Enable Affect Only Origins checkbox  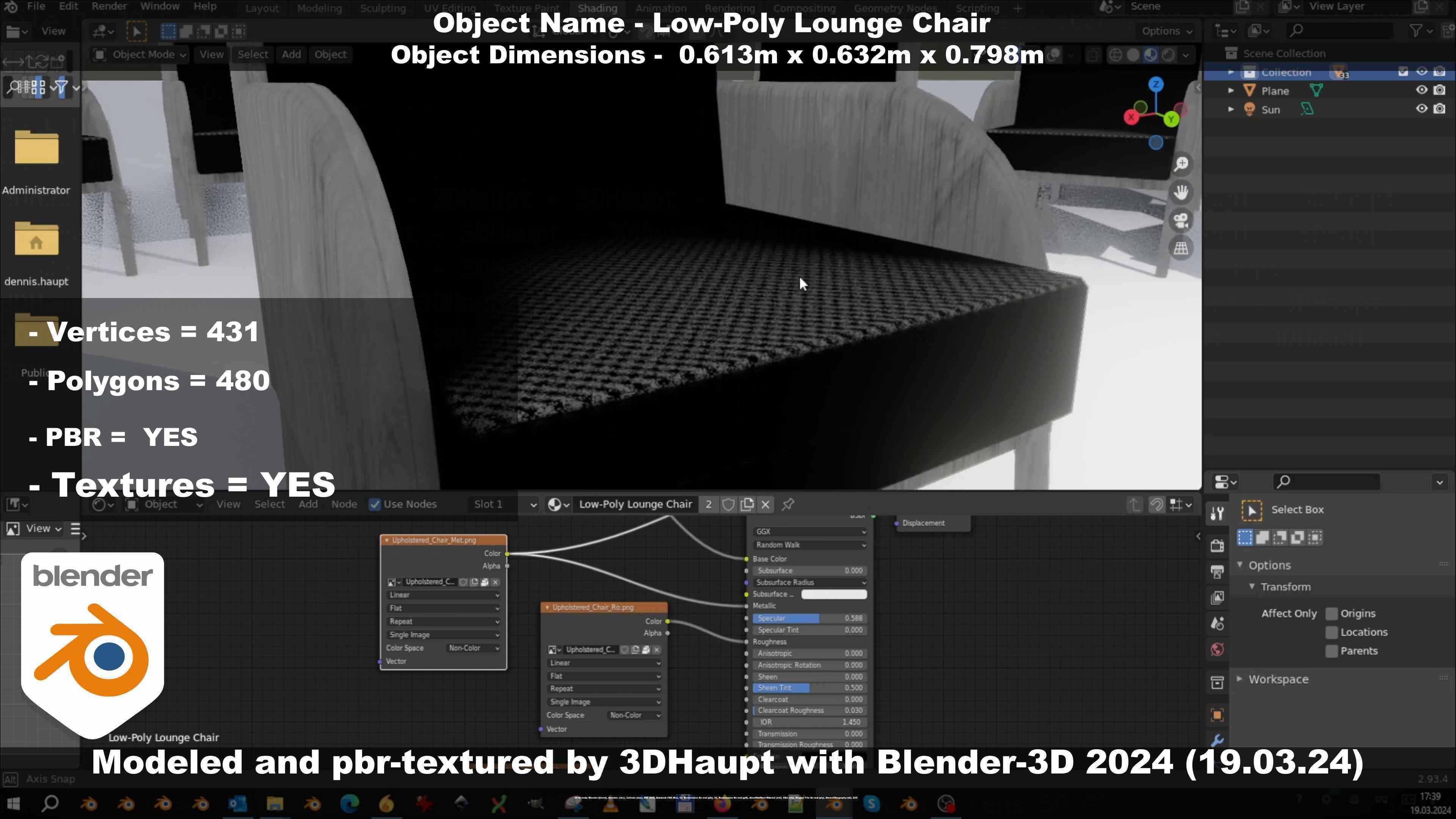[x=1331, y=614]
